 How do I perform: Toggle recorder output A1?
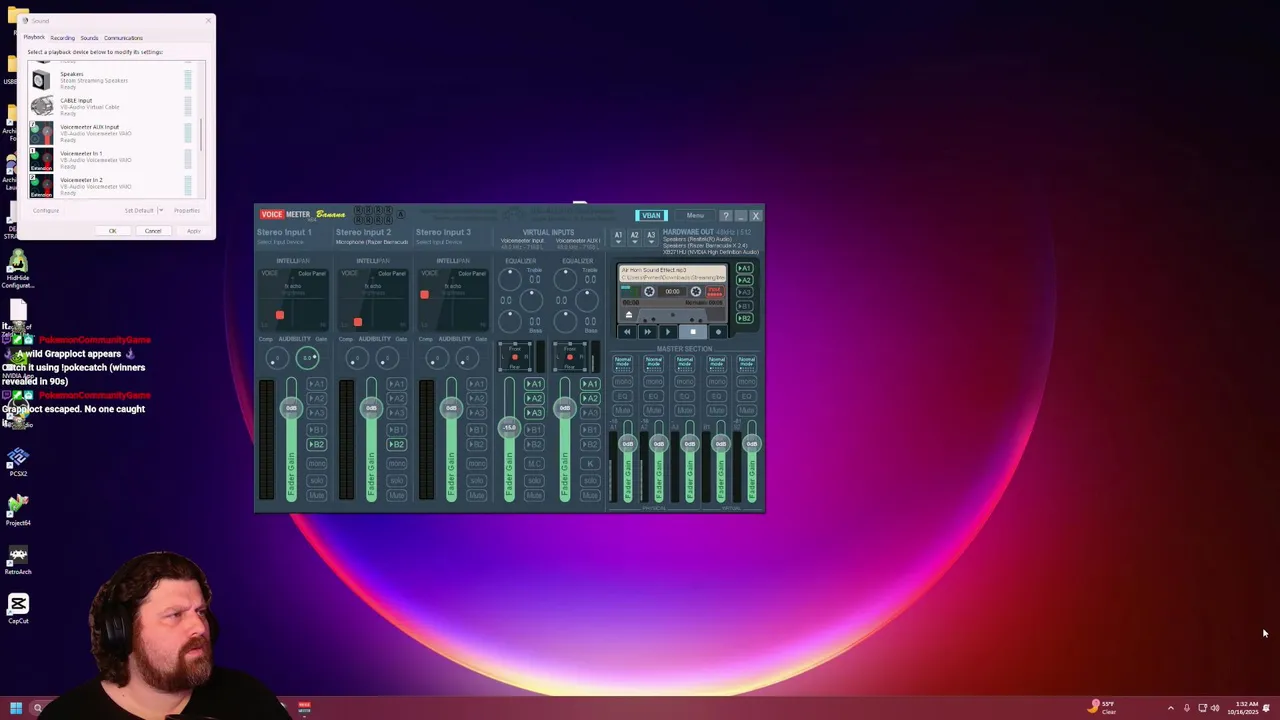744,268
